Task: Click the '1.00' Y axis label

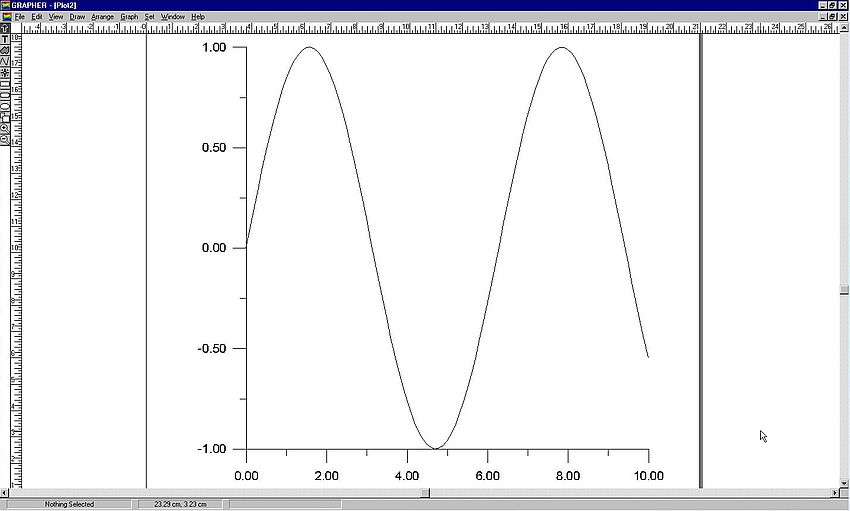Action: 214,48
